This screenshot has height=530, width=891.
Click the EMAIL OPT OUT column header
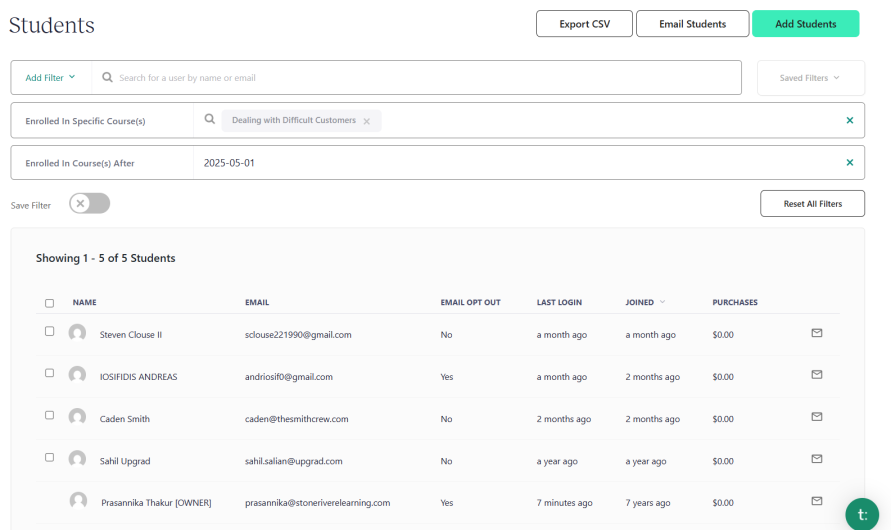click(x=471, y=302)
